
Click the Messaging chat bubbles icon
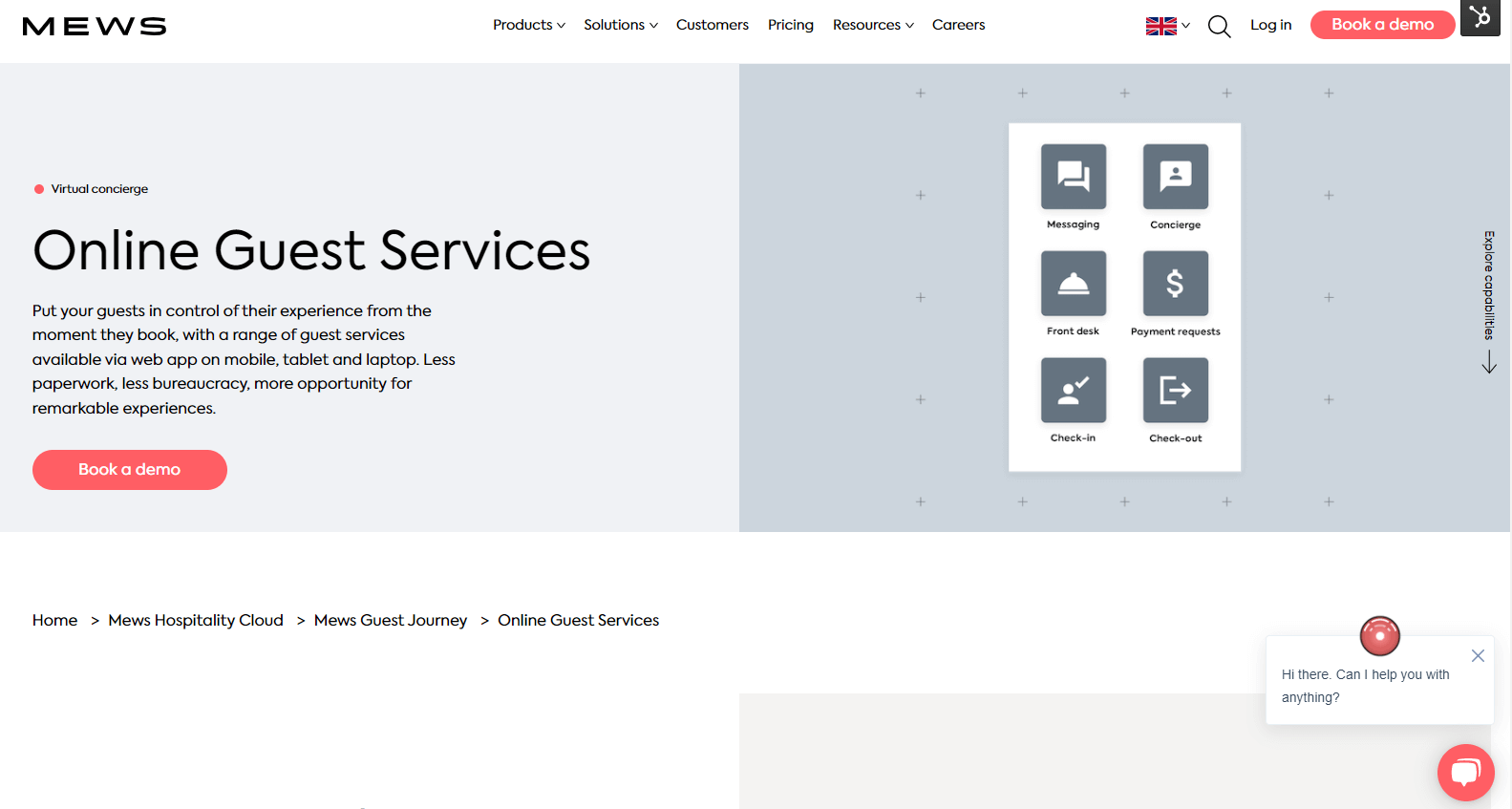pos(1073,177)
